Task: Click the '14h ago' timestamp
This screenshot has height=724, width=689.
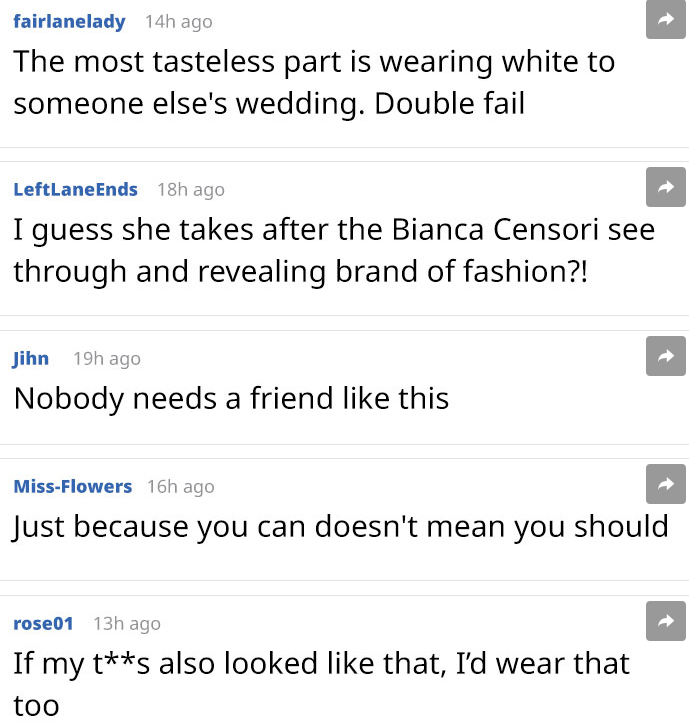Action: pyautogui.click(x=178, y=21)
